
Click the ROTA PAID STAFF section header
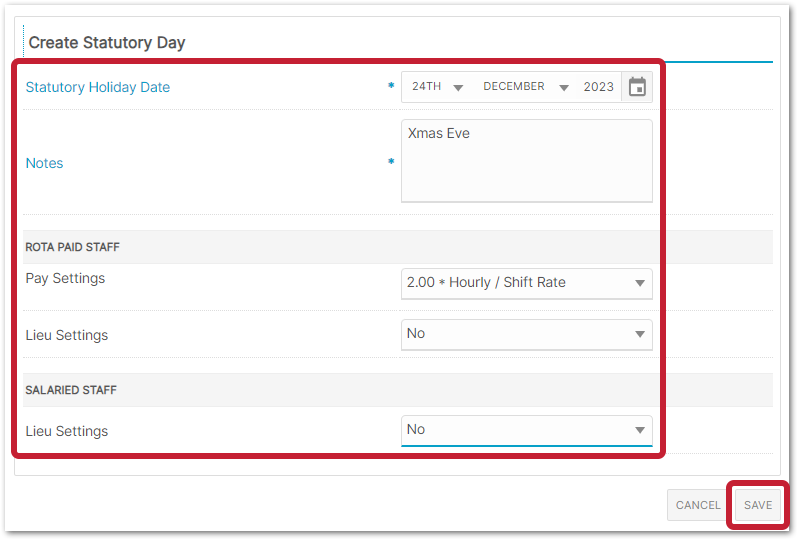coord(72,247)
